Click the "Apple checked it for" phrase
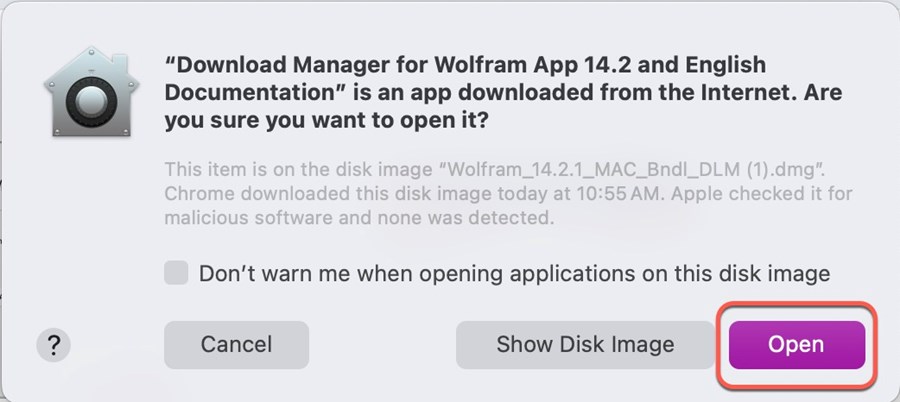Screen dimensions: 900x402 (762, 194)
